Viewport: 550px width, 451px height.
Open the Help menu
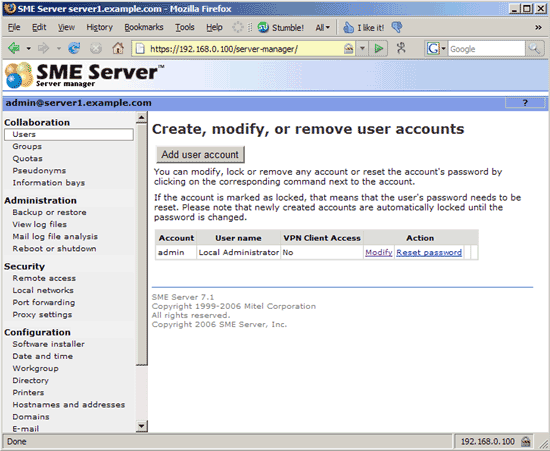214,27
